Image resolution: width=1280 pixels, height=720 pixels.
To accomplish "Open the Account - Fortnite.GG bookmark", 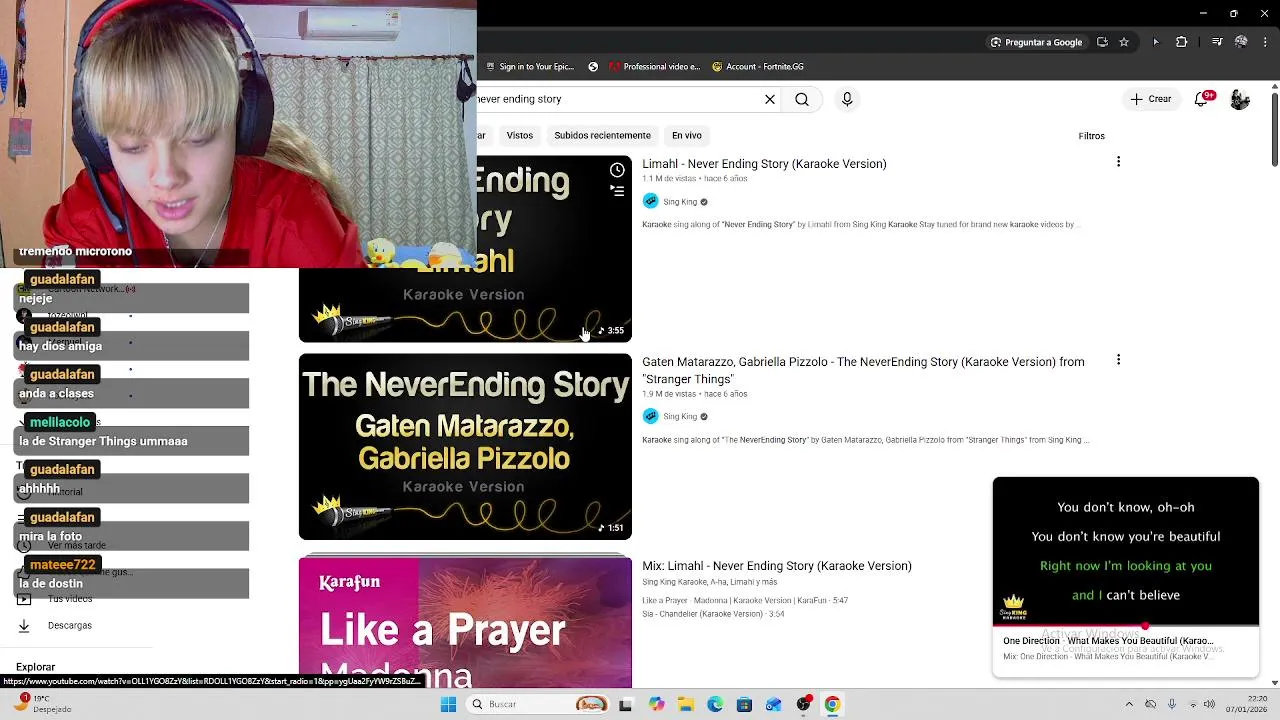I will click(x=757, y=67).
